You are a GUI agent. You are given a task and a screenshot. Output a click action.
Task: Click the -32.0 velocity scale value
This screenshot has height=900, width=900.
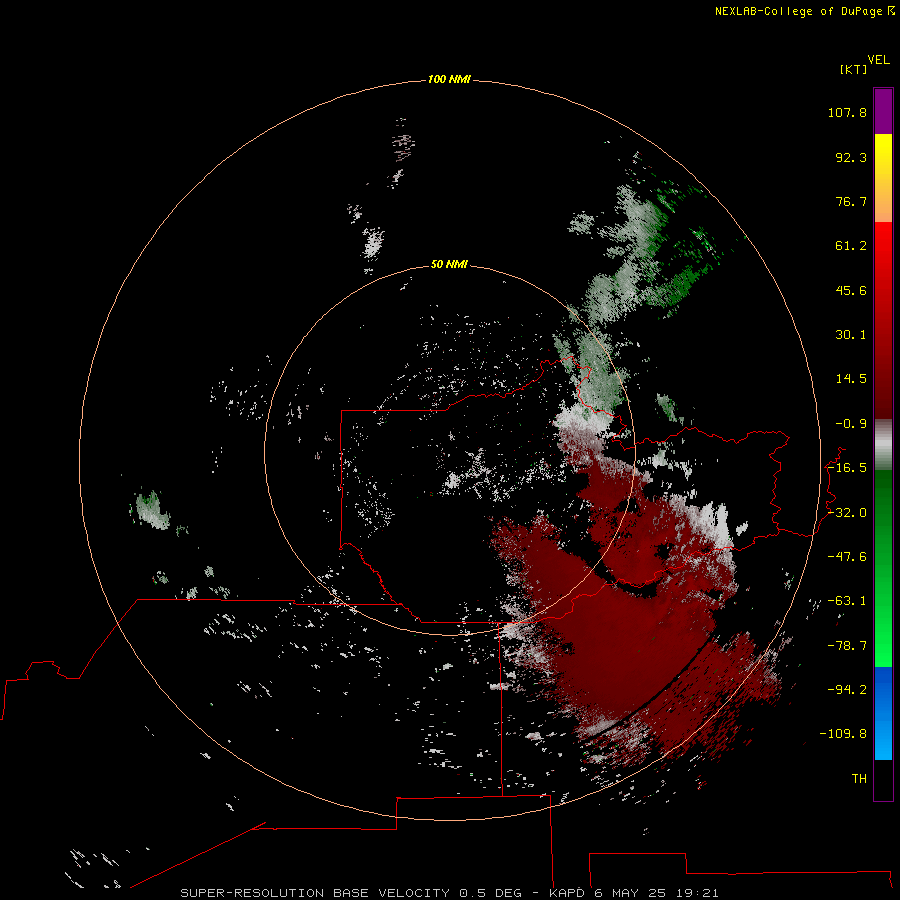coord(847,513)
